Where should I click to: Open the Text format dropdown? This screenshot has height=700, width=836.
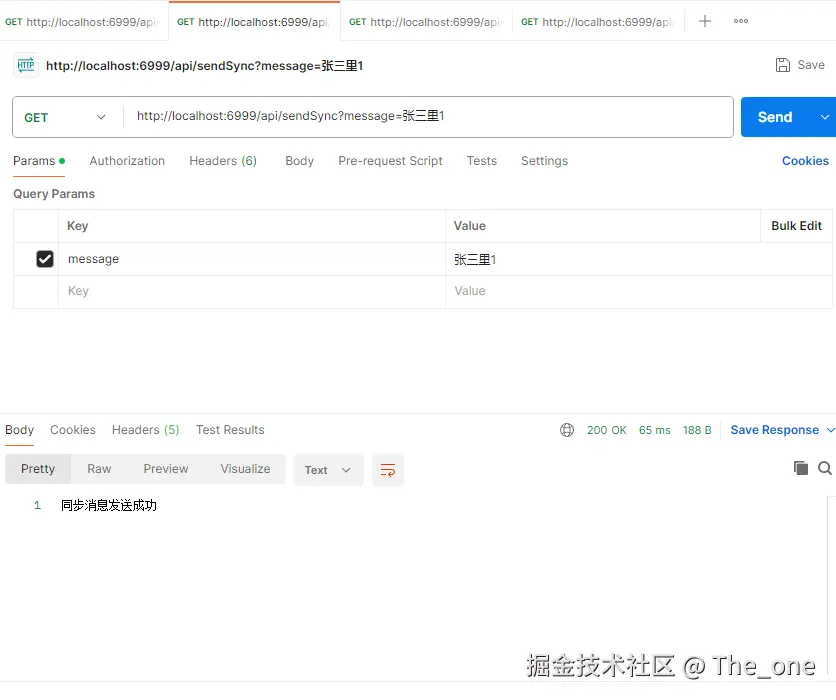pyautogui.click(x=328, y=470)
